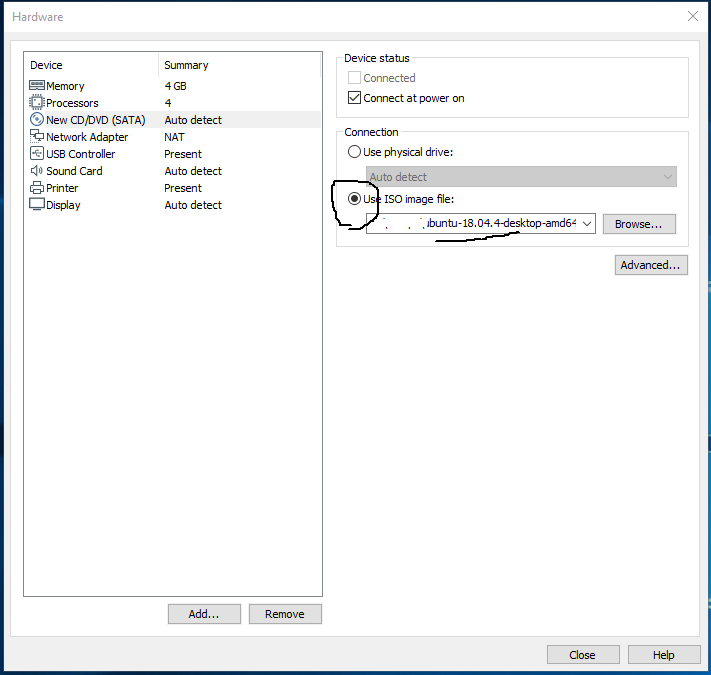
Task: Click the CD/DVD disc icon
Action: [37, 120]
